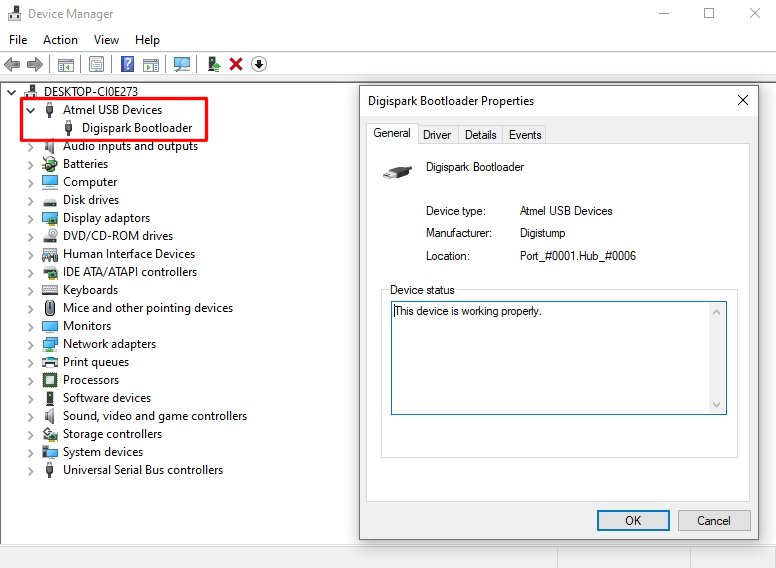Scan for hardware changes monitor icon

pos(182,64)
